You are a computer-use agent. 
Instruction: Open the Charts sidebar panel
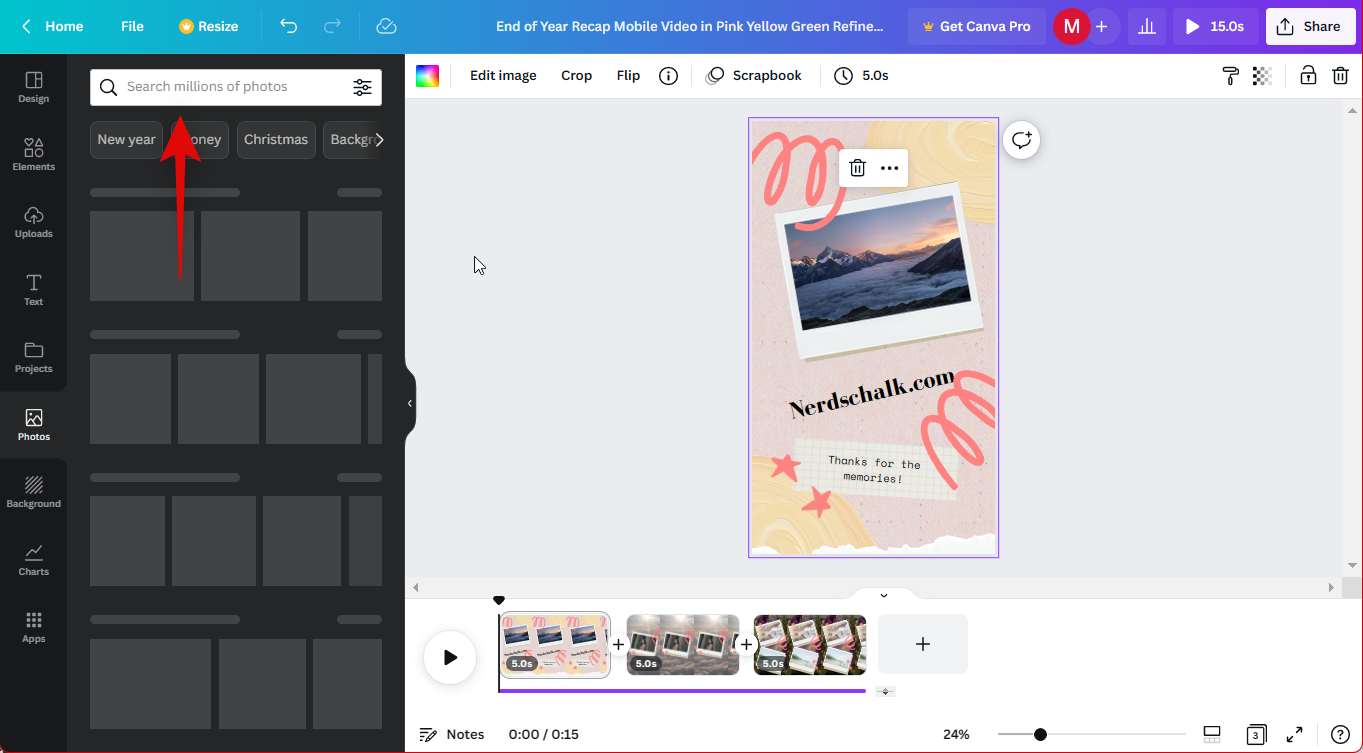pyautogui.click(x=33, y=560)
